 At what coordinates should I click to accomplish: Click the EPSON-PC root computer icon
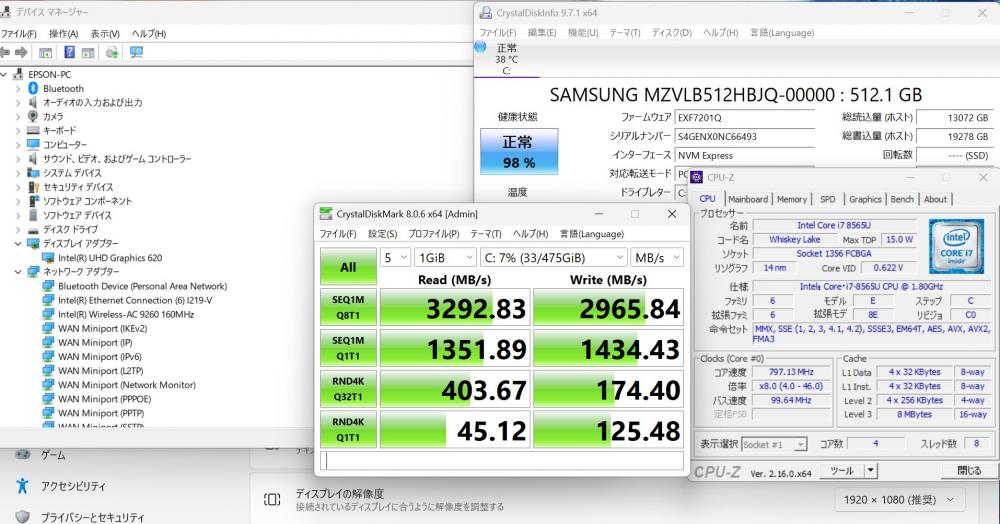(x=18, y=74)
